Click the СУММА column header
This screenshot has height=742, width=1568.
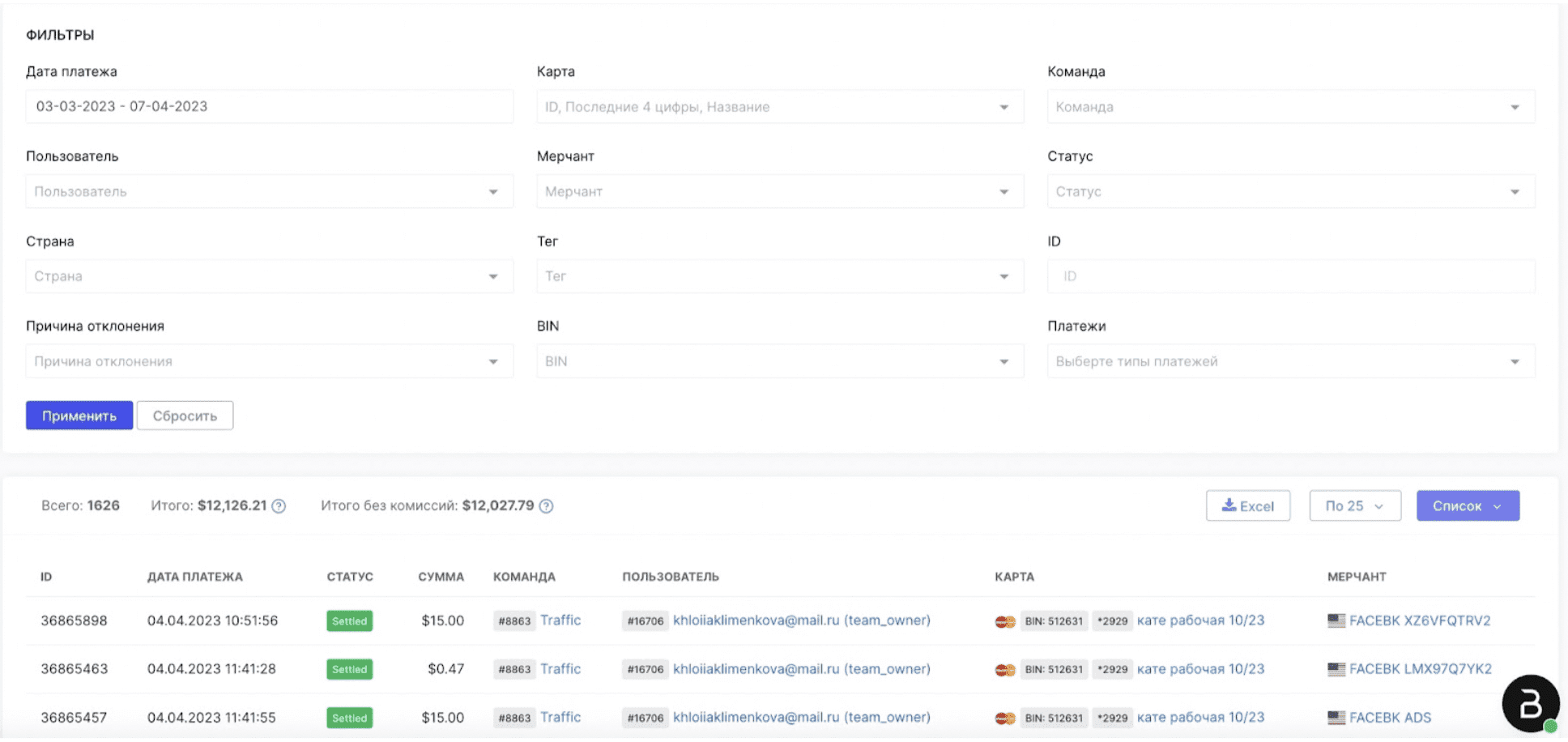point(441,577)
